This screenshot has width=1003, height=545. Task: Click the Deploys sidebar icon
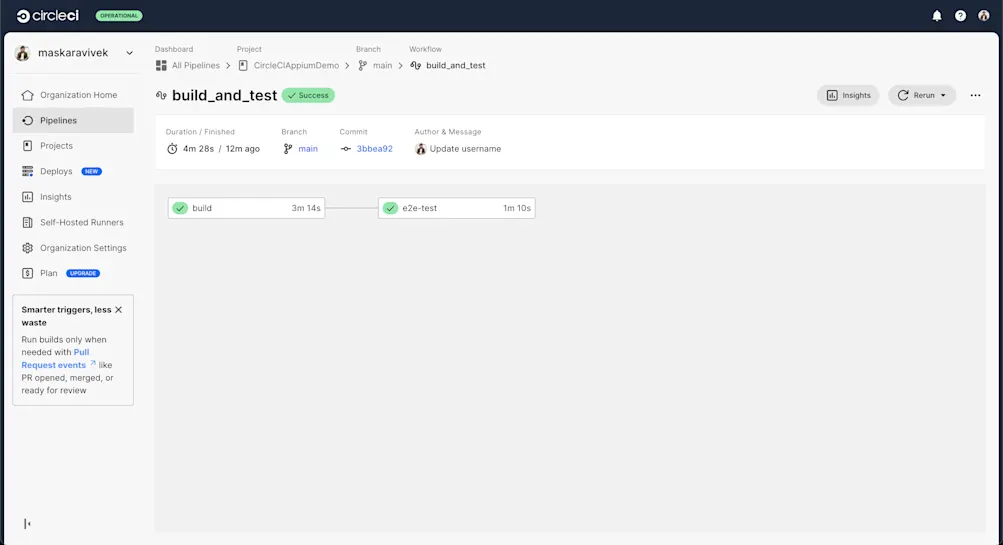tap(28, 171)
